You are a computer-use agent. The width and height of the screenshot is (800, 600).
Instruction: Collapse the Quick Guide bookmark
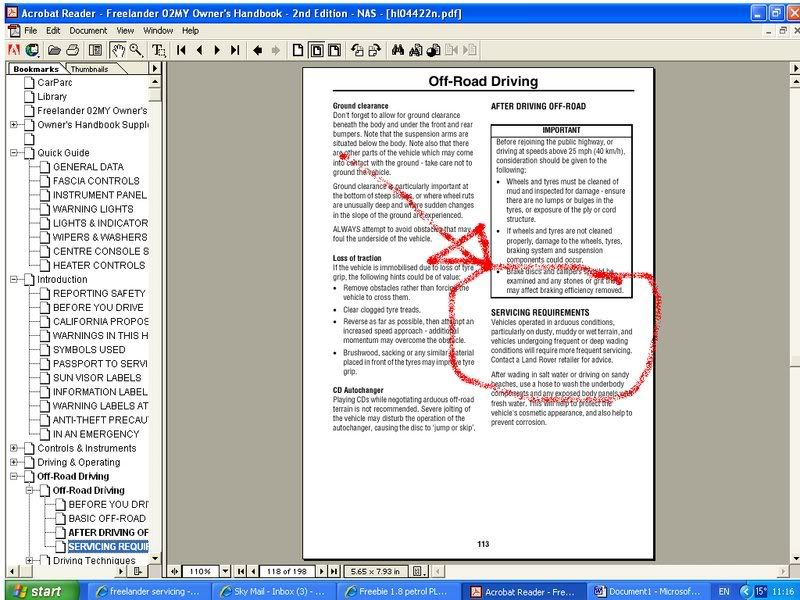14,153
